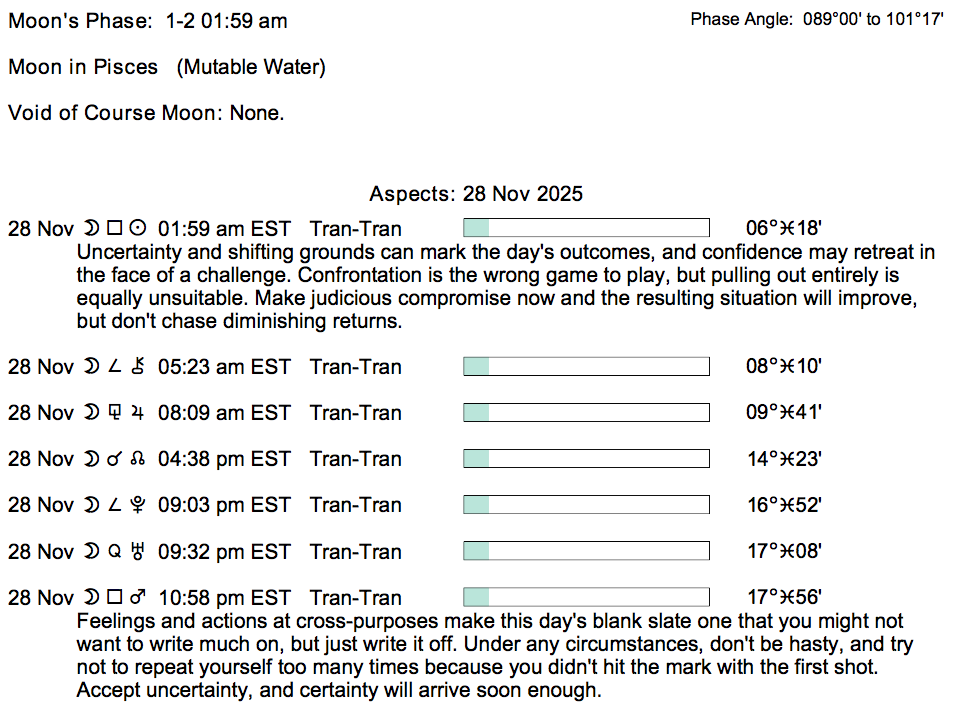Screen dimensions: 964x716
Task: Click the 09°41' Pisces position value
Action: point(783,413)
